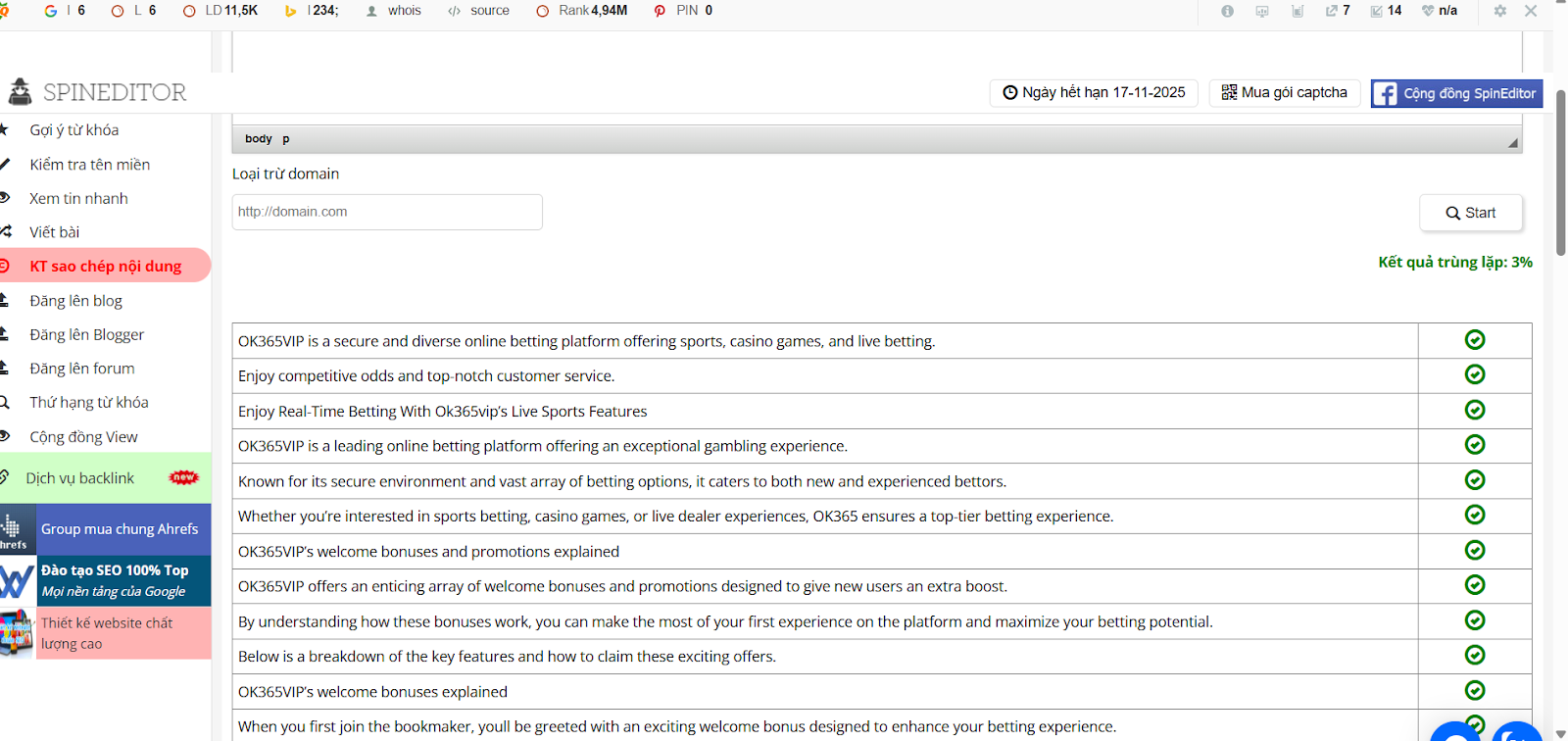
Task: Click check icon for 'By understanding how these bonuses' row
Action: (1475, 620)
